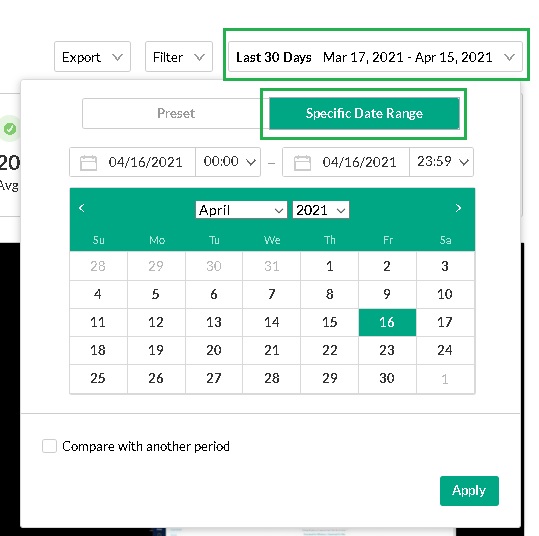
Task: Advance to next month with right arrow
Action: [x=458, y=208]
